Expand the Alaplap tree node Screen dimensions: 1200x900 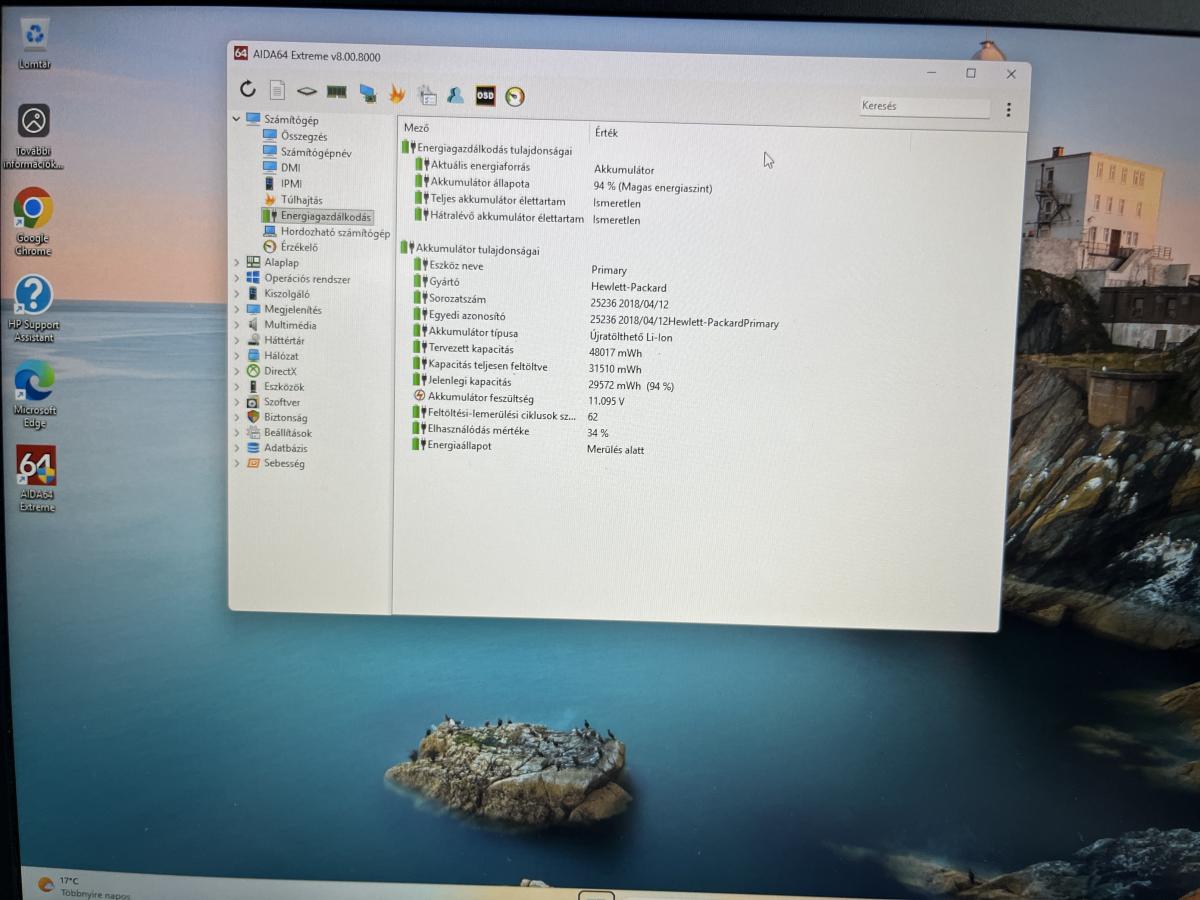pos(237,263)
